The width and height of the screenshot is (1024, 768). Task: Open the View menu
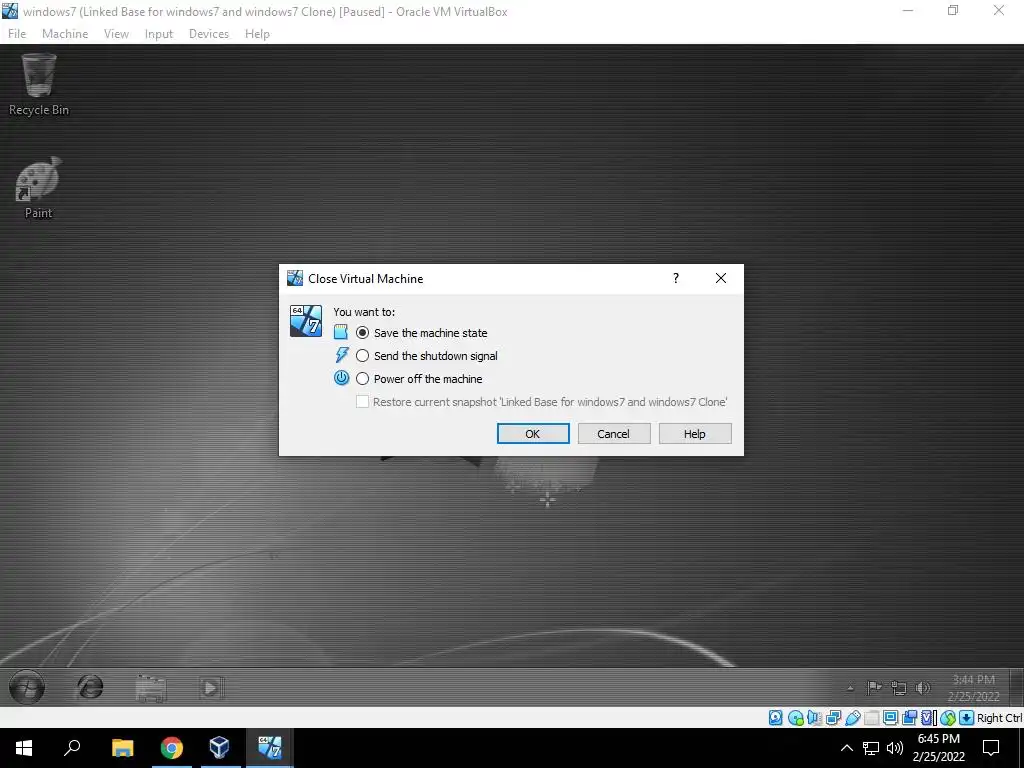coord(116,34)
